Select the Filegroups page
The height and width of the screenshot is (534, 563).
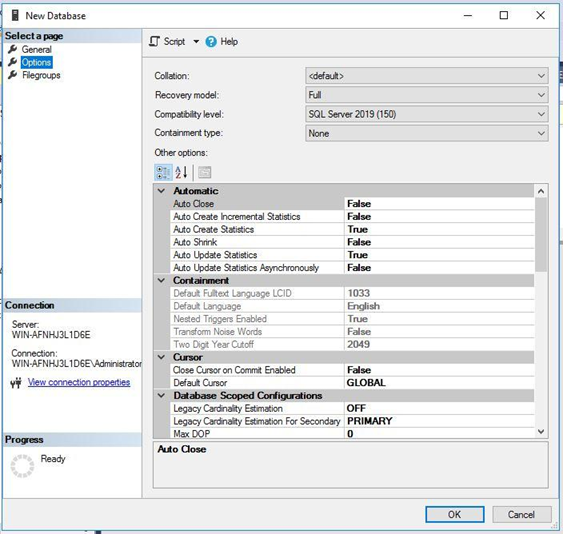coord(41,75)
